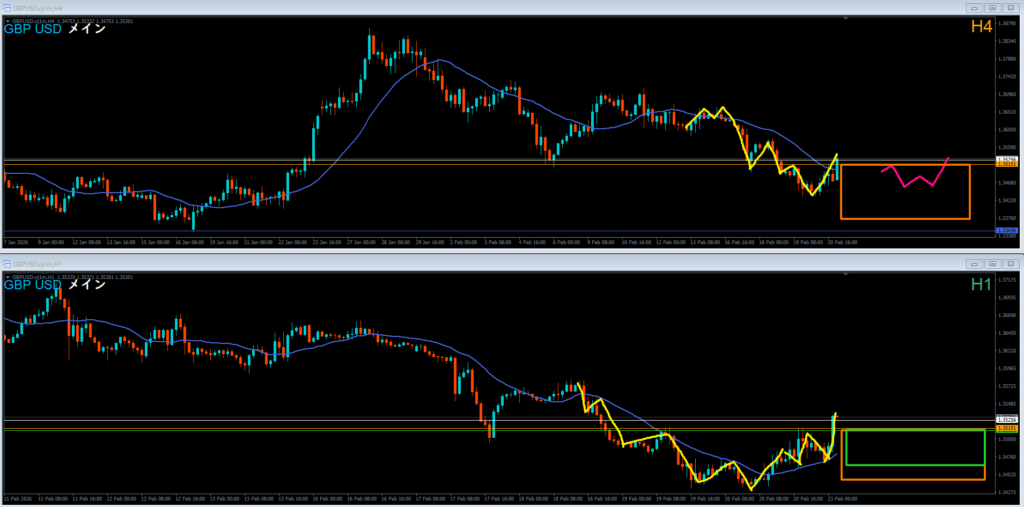Viewport: 1024px width, 507px height.
Task: Click the GBPUSD H1 window title icon
Action: point(7,264)
